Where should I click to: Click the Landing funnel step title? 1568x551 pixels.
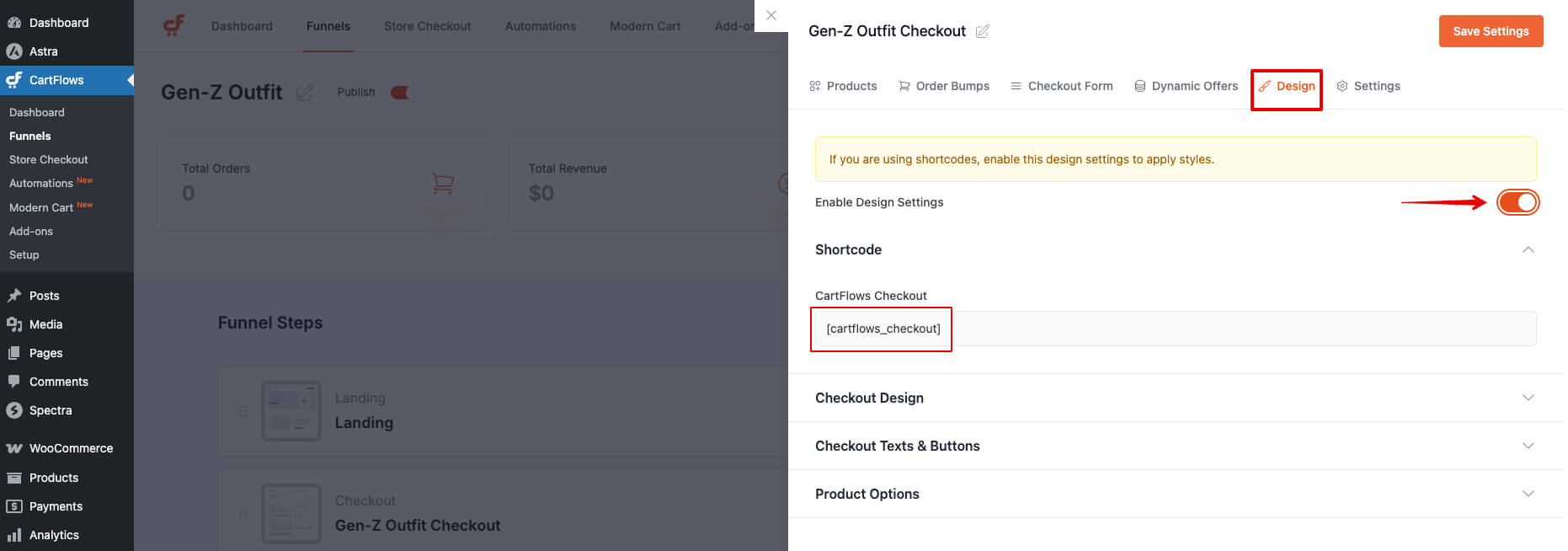[364, 423]
